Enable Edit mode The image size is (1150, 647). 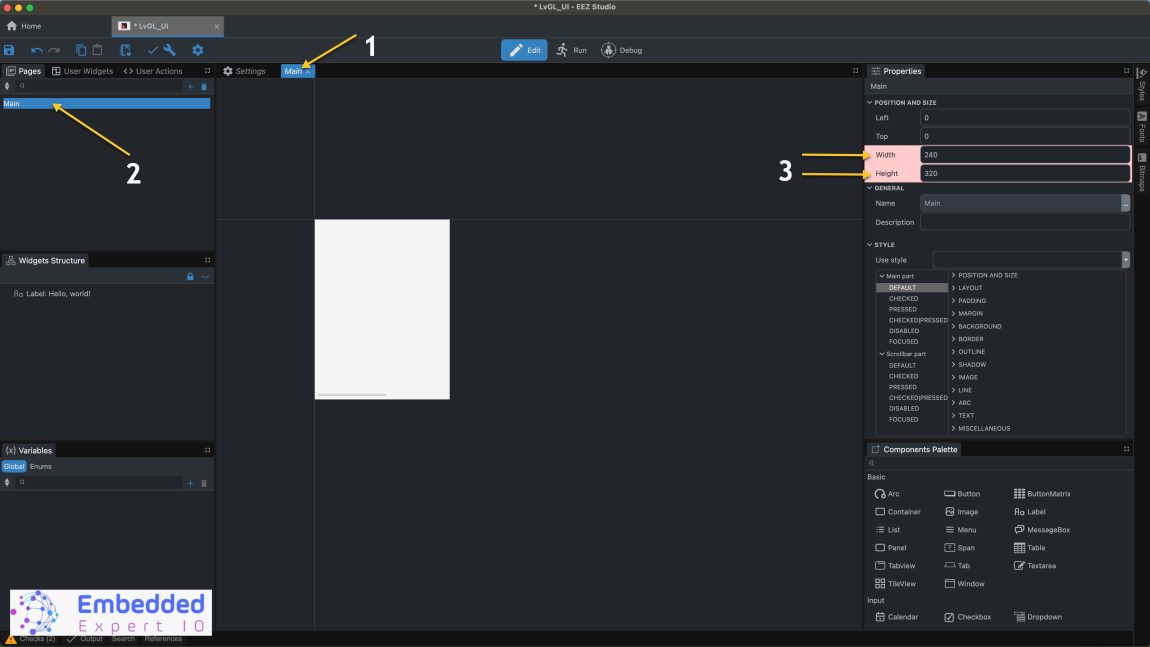524,49
